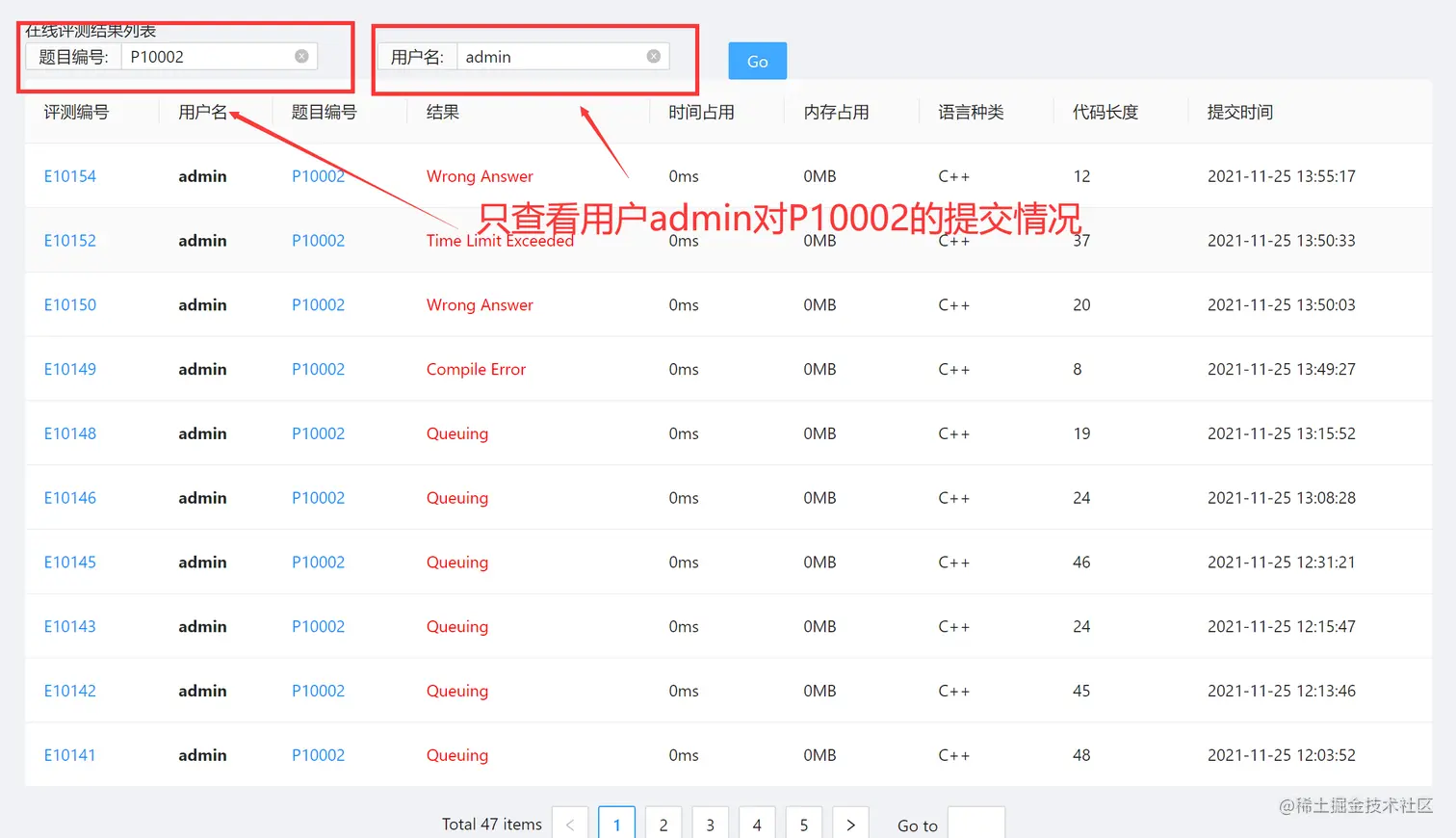Click timestamp 2021-11-25 13:55:17
The image size is (1456, 838).
[1282, 176]
